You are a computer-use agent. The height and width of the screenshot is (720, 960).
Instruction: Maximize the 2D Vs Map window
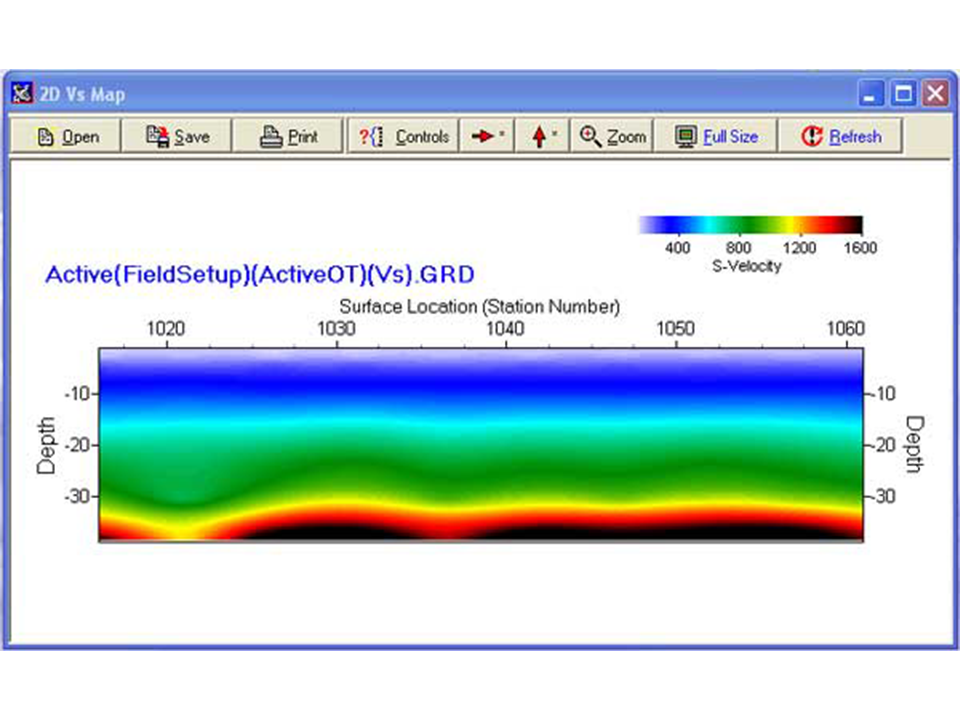pos(903,94)
